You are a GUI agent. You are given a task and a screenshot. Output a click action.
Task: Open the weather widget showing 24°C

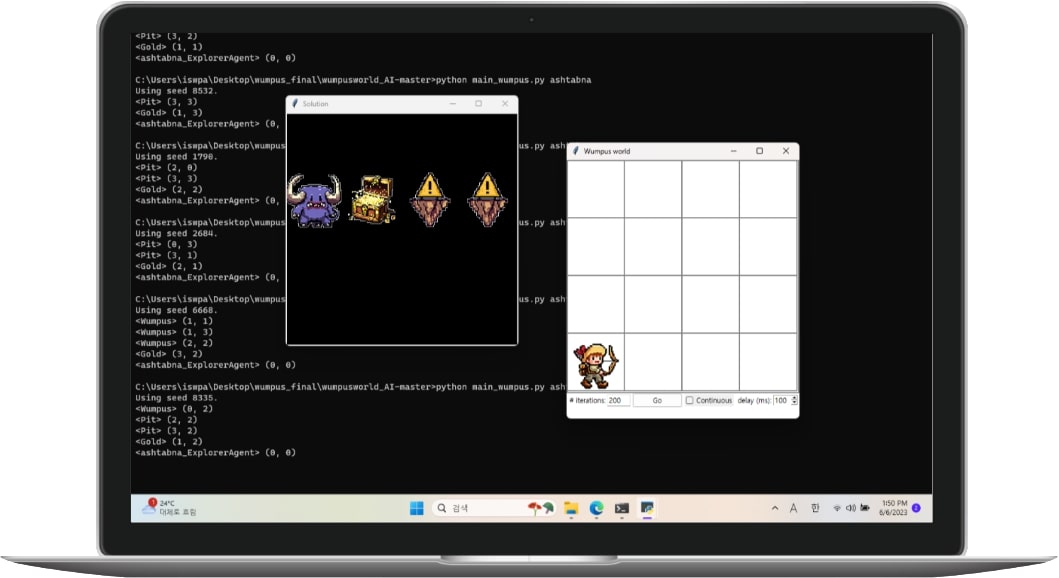pyautogui.click(x=170, y=508)
